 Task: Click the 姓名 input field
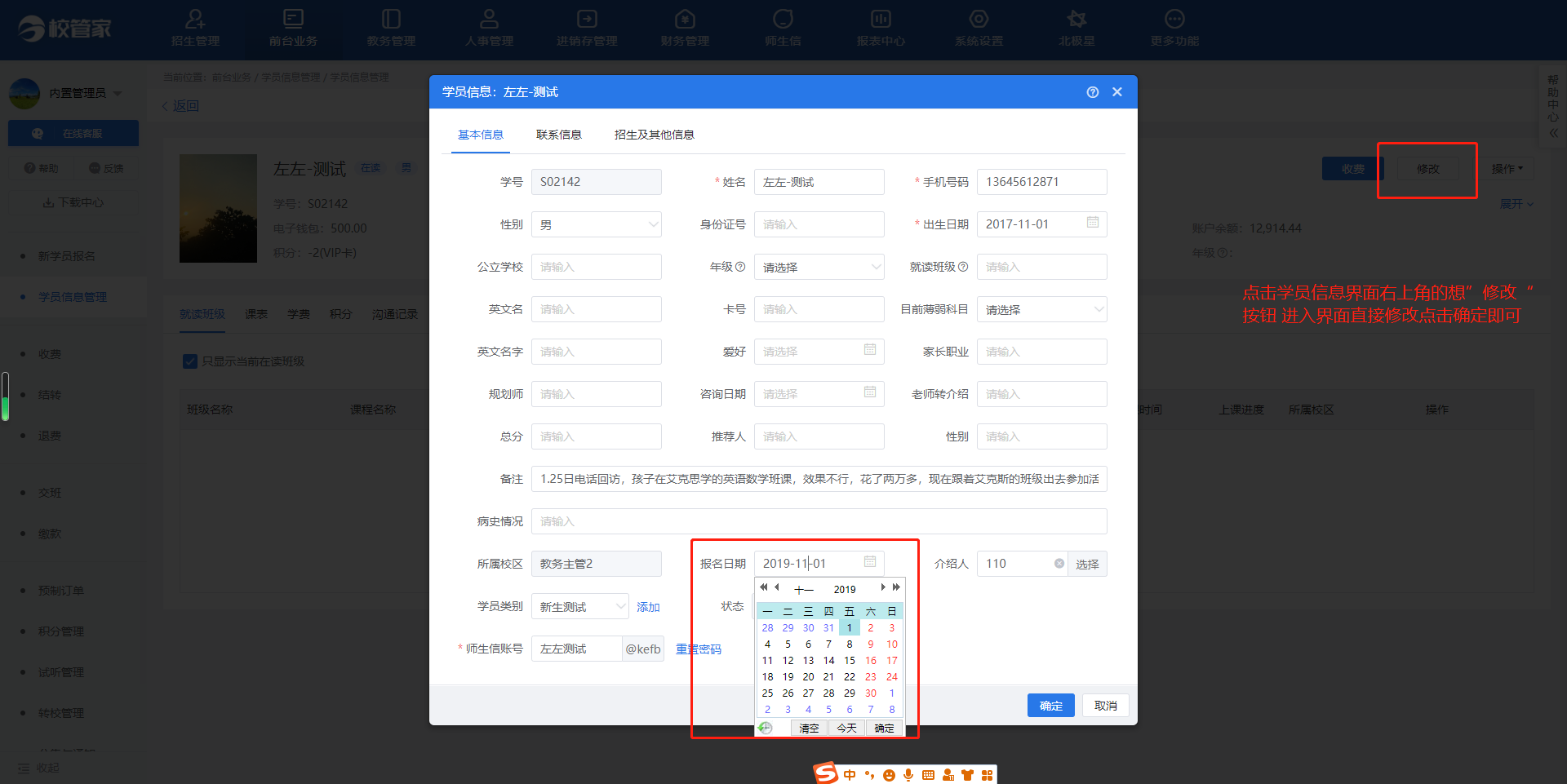pyautogui.click(x=819, y=182)
